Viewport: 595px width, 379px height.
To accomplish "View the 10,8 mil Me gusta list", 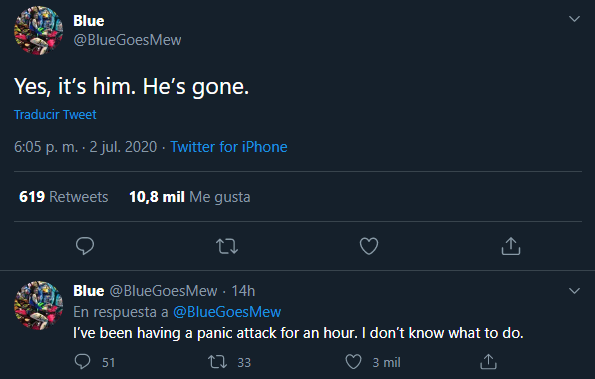I will coord(190,197).
